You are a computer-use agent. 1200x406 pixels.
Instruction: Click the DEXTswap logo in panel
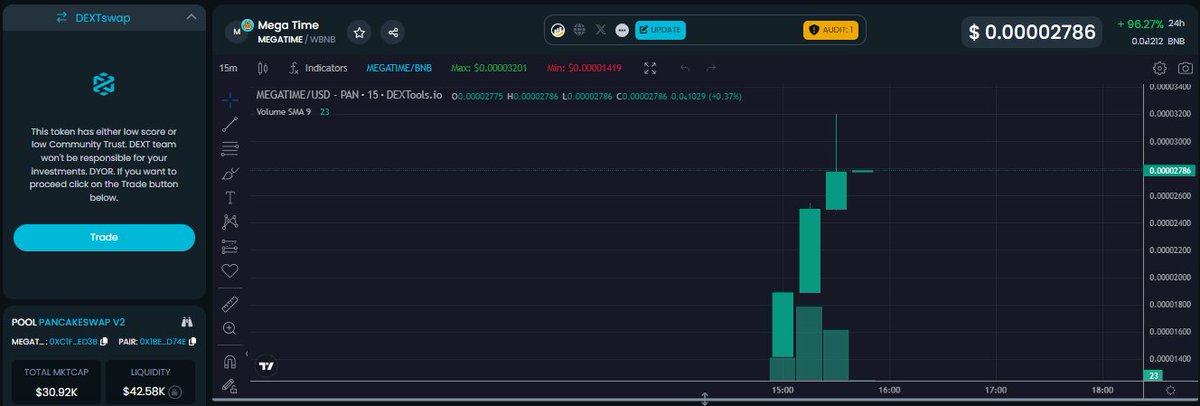tap(104, 85)
